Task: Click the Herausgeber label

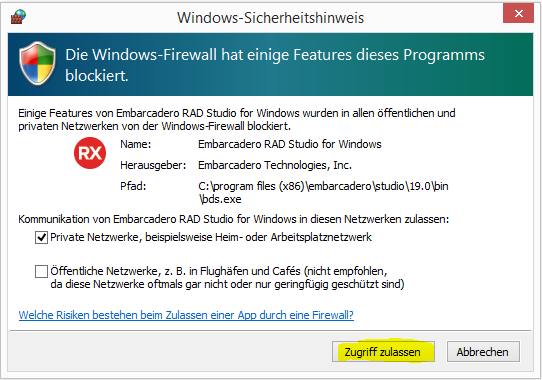Action: [x=153, y=166]
